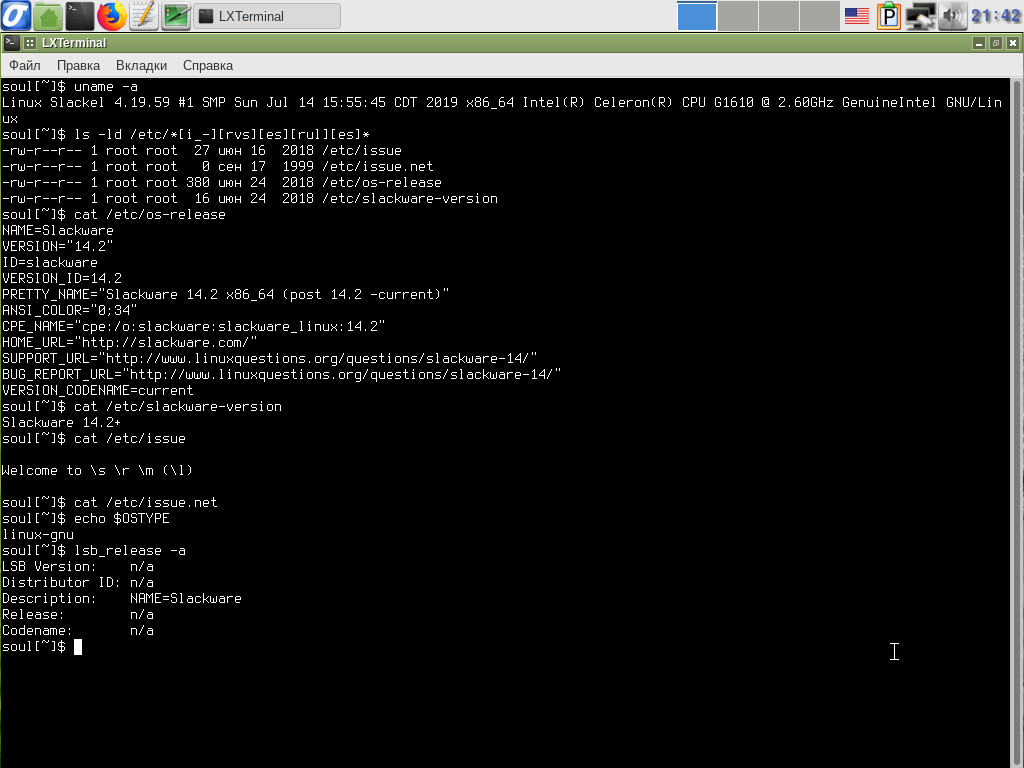1024x768 pixels.
Task: Click the 'Description: NAME=Slackware' line
Action: click(122, 598)
